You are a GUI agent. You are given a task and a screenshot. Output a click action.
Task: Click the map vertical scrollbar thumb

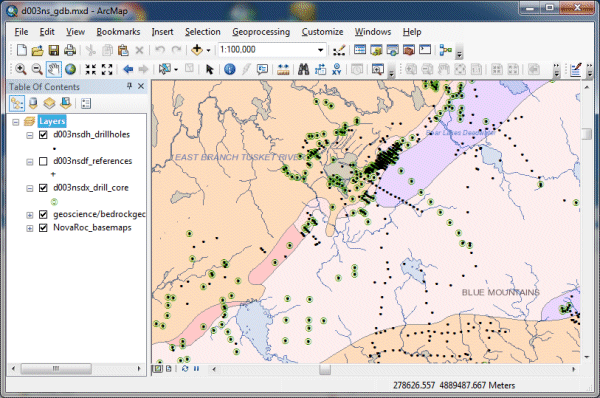point(587,134)
